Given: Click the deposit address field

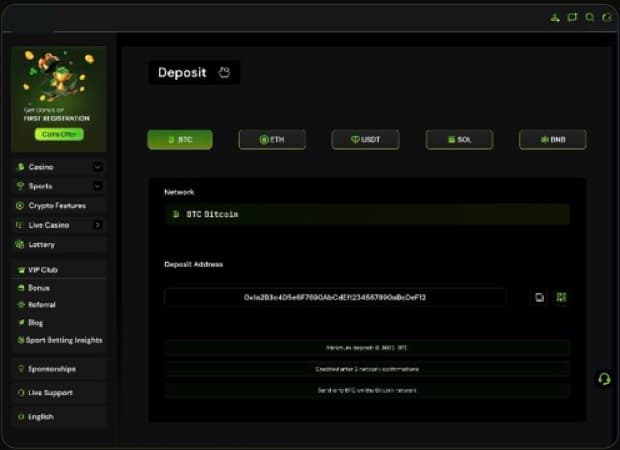Looking at the screenshot, I should [x=335, y=297].
